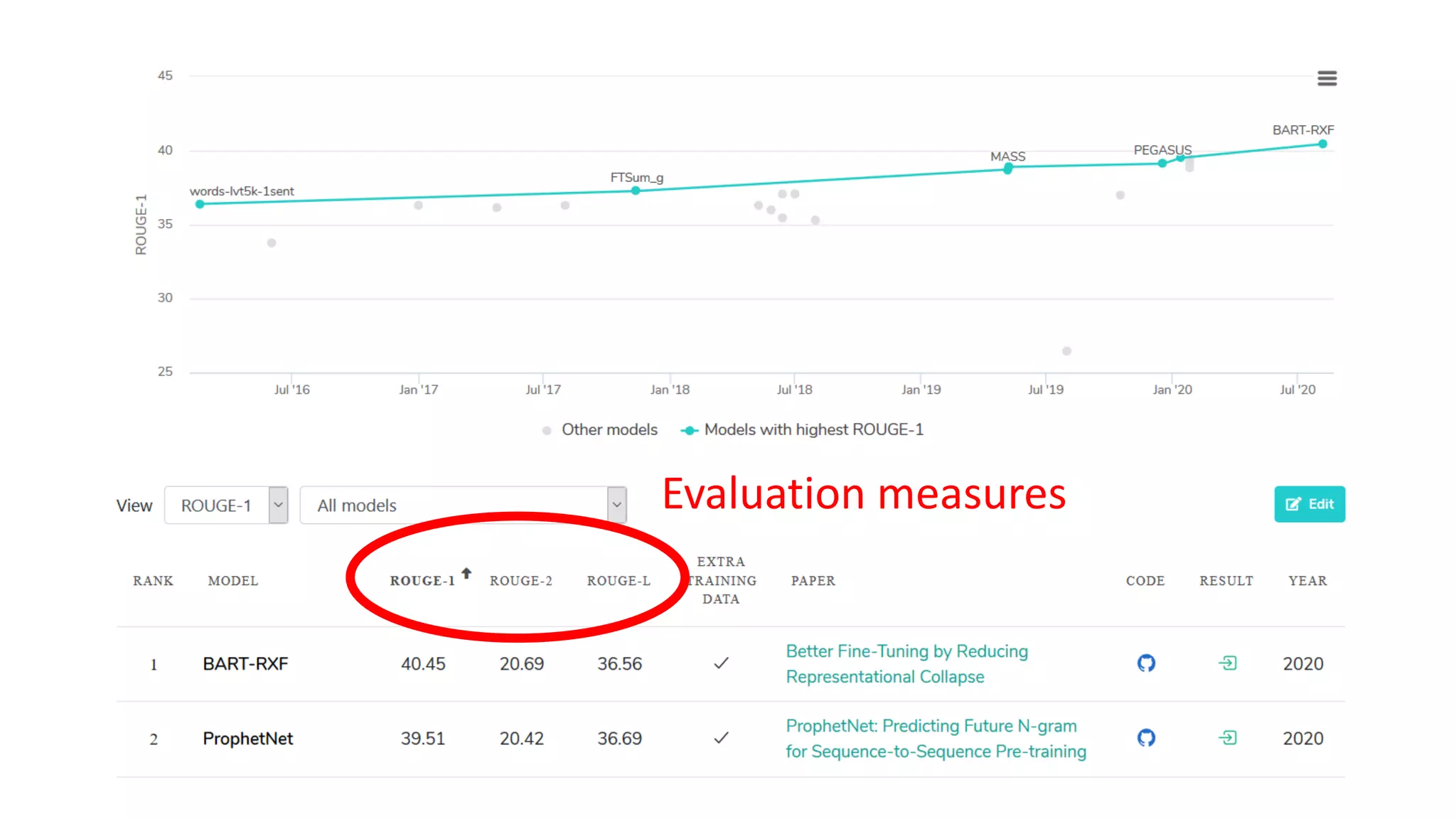The height and width of the screenshot is (819, 1456).
Task: Open the result link icon for ProphetNet
Action: point(1228,738)
